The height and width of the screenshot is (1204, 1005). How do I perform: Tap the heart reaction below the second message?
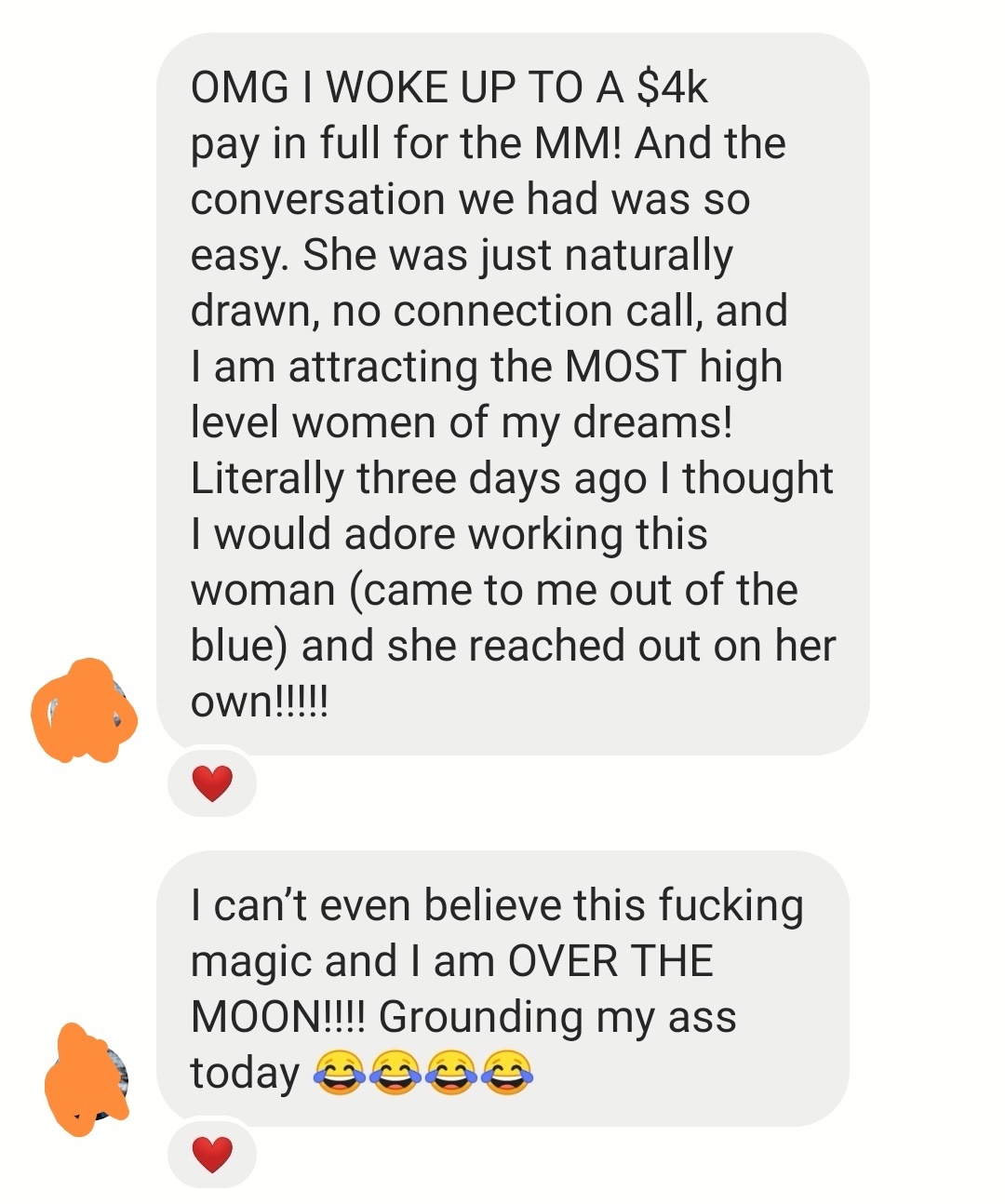click(212, 1155)
